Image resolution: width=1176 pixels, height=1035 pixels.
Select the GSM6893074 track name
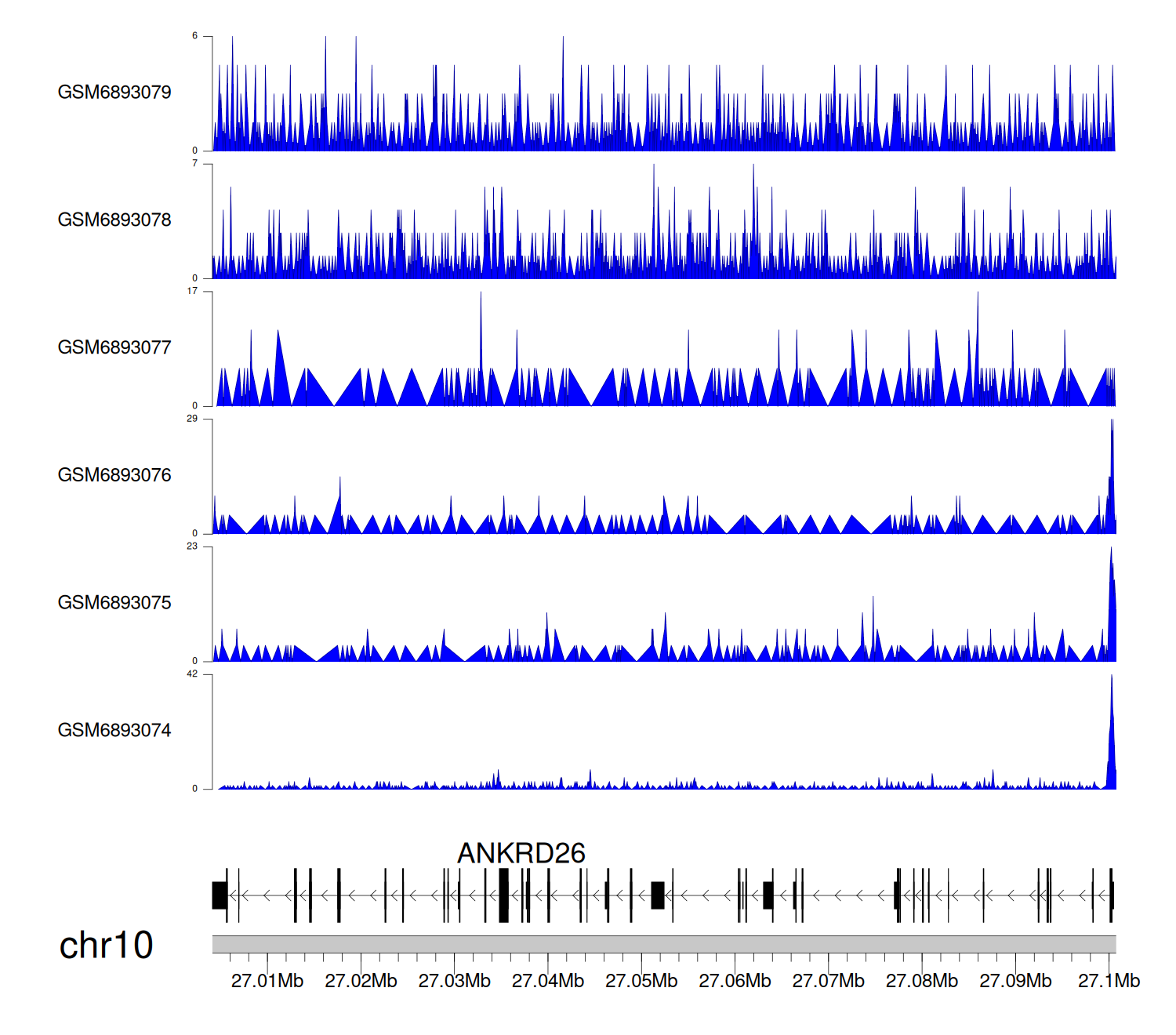(114, 731)
